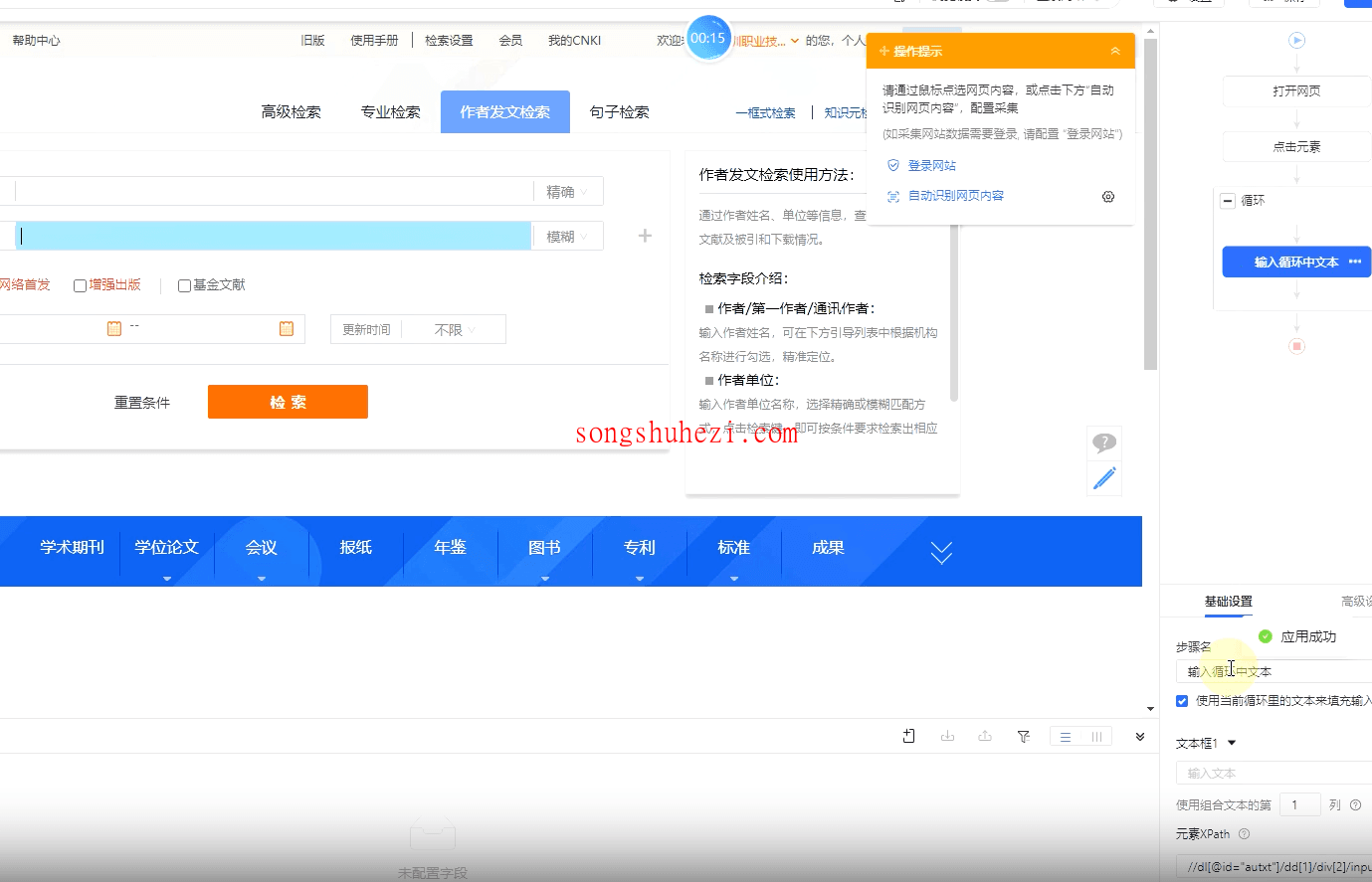The image size is (1372, 882).
Task: Click the add field icon in data toolbar
Action: pyautogui.click(x=908, y=736)
